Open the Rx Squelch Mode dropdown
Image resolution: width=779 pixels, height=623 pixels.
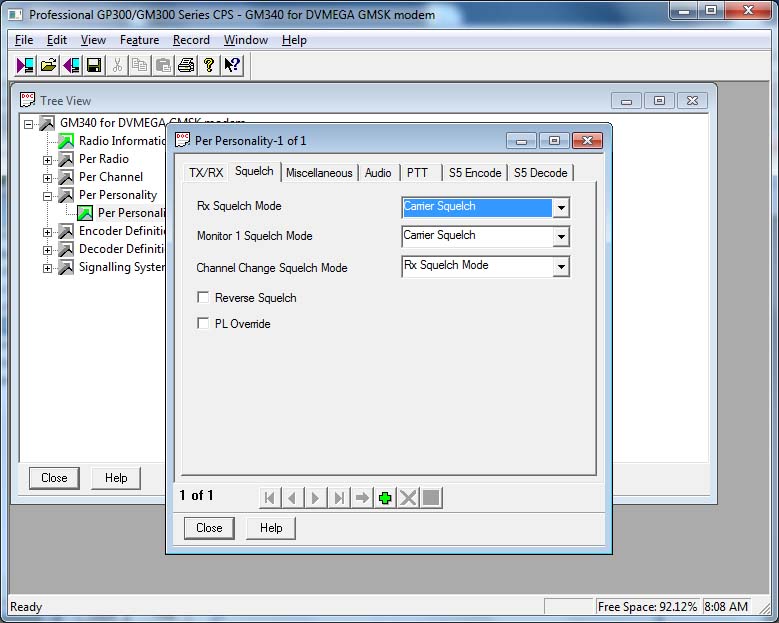[x=561, y=208]
